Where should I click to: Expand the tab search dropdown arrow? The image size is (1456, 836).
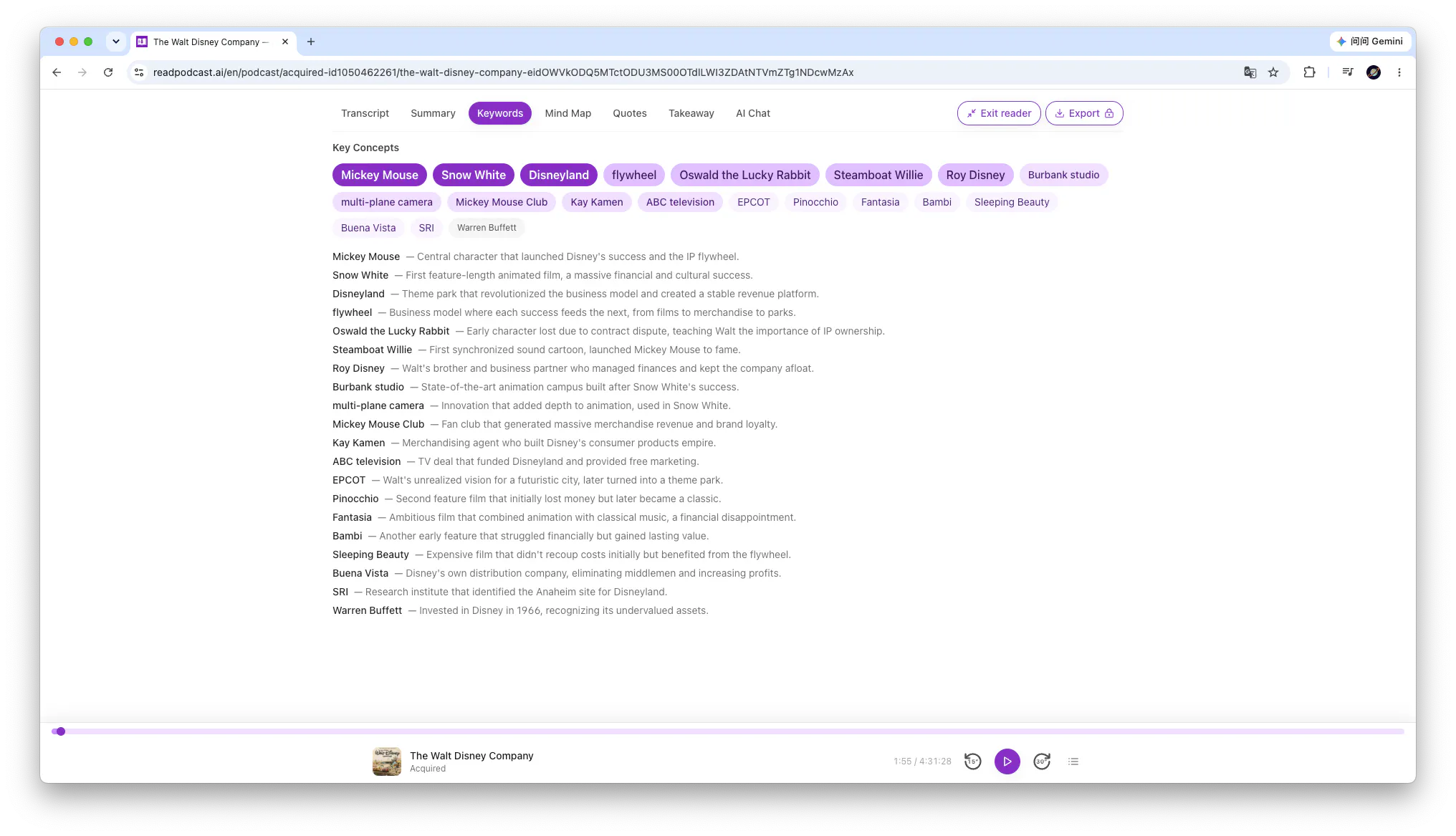click(116, 42)
